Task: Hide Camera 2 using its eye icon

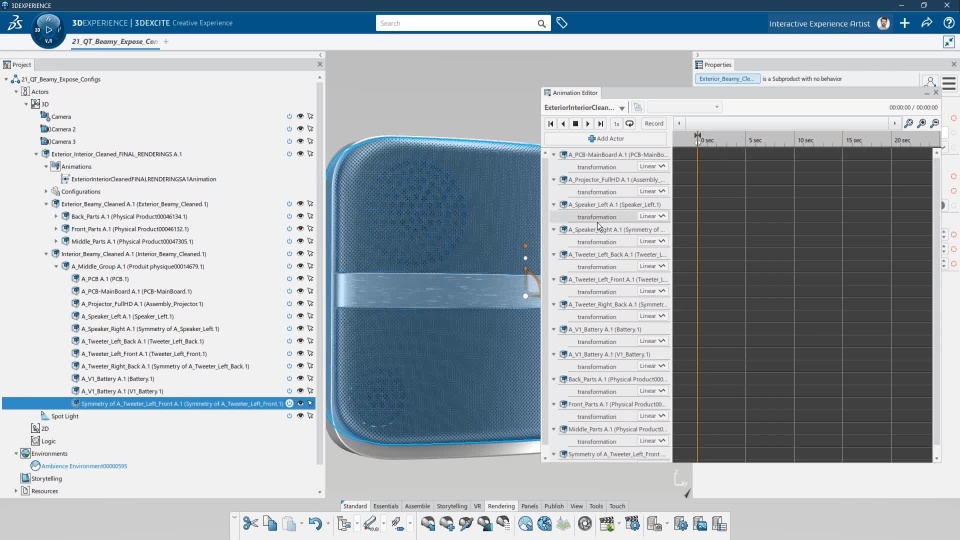Action: [300, 129]
